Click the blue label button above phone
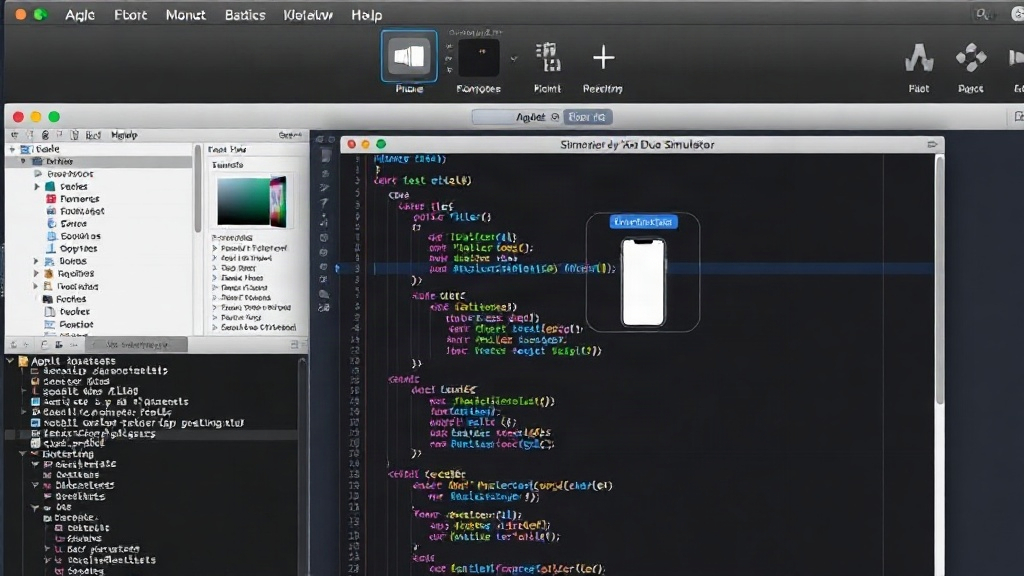The width and height of the screenshot is (1024, 576). 643,222
